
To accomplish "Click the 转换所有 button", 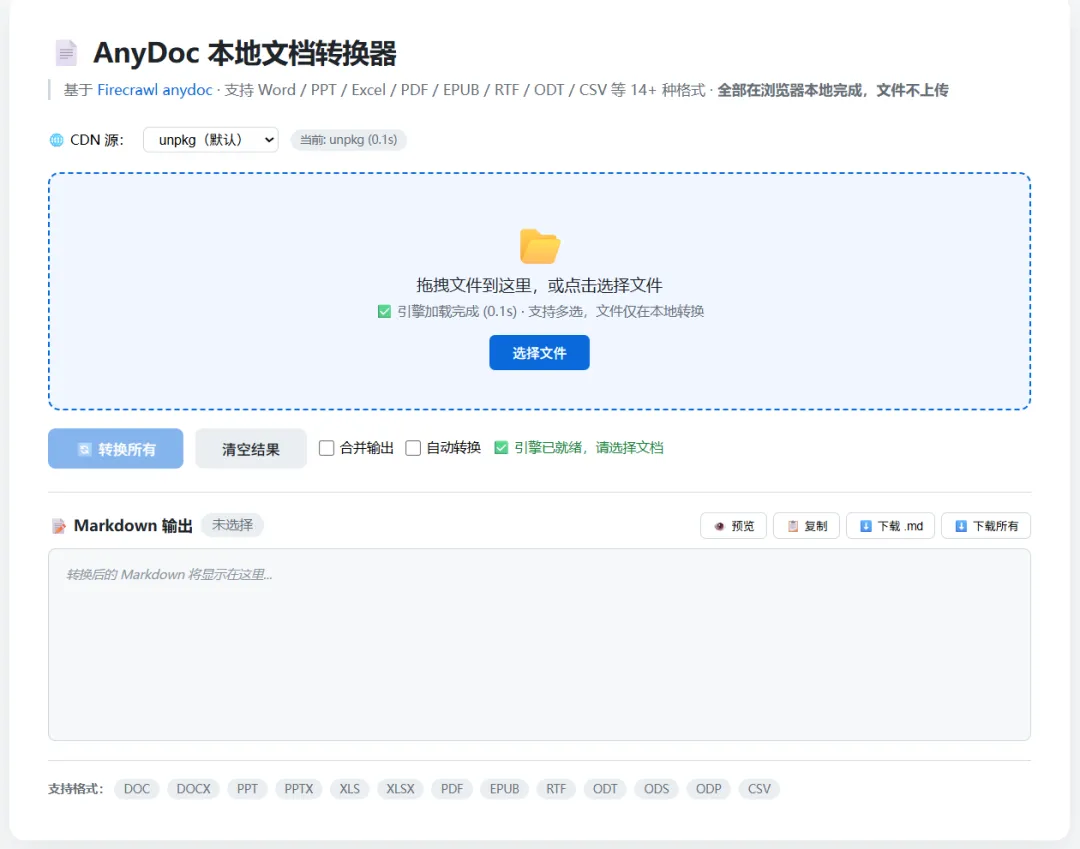I will pyautogui.click(x=116, y=449).
